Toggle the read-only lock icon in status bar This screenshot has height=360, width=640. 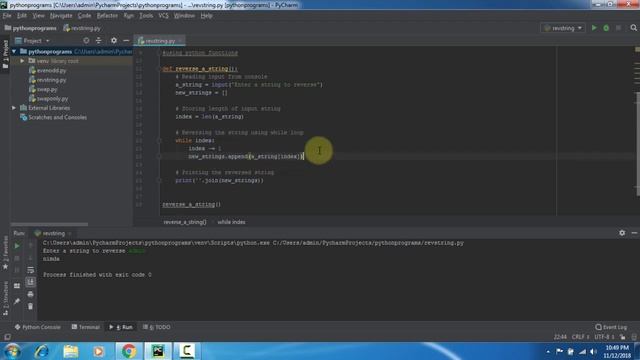(x=622, y=337)
